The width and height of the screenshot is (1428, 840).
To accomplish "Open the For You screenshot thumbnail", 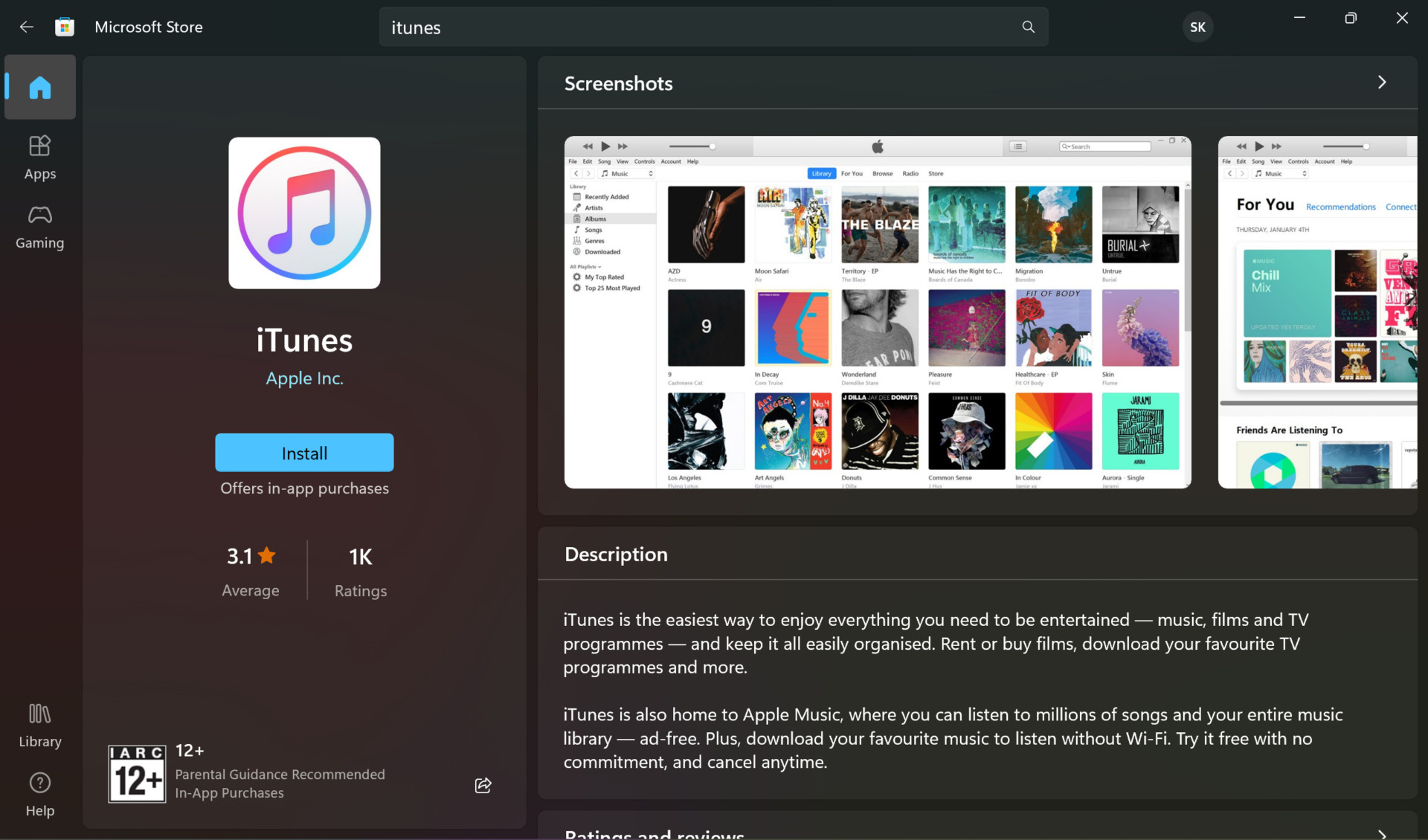I will pyautogui.click(x=1318, y=312).
